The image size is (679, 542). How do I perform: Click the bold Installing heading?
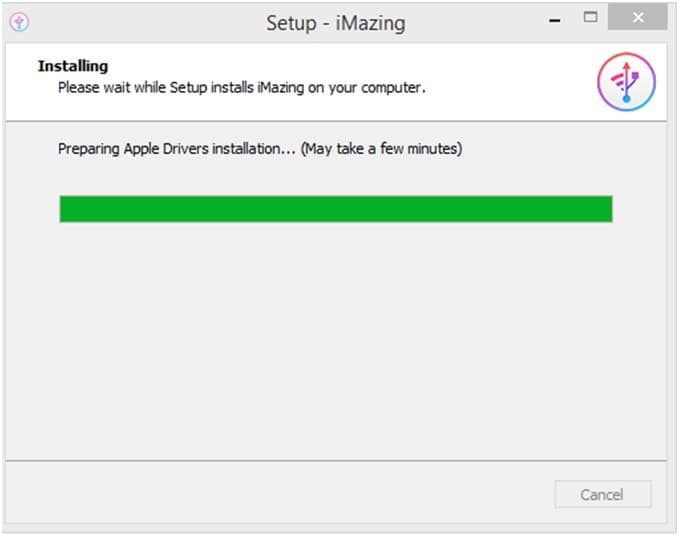coord(73,66)
